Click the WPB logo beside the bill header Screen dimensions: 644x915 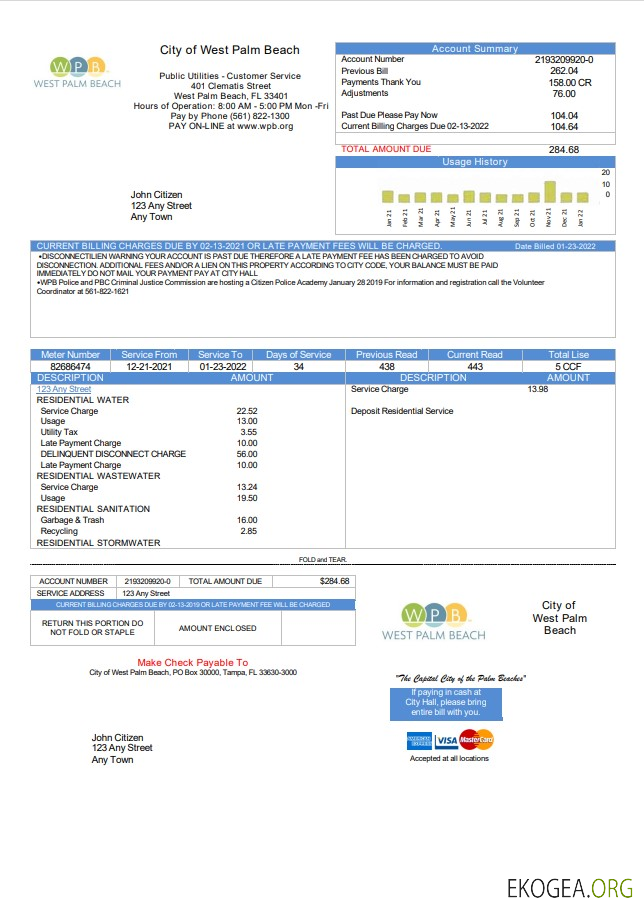(x=77, y=72)
